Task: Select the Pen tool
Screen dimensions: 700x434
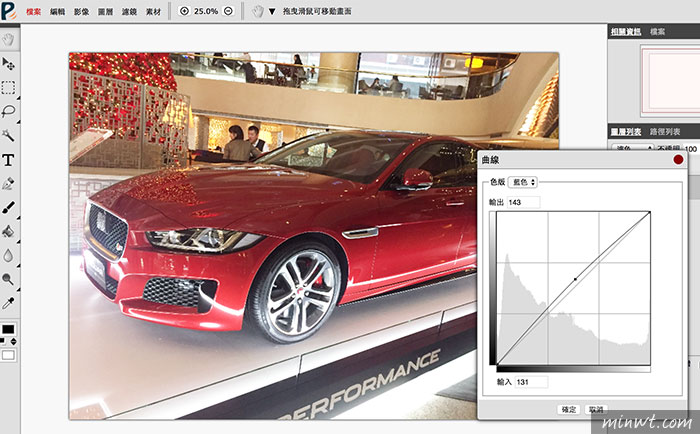Action: click(x=8, y=184)
